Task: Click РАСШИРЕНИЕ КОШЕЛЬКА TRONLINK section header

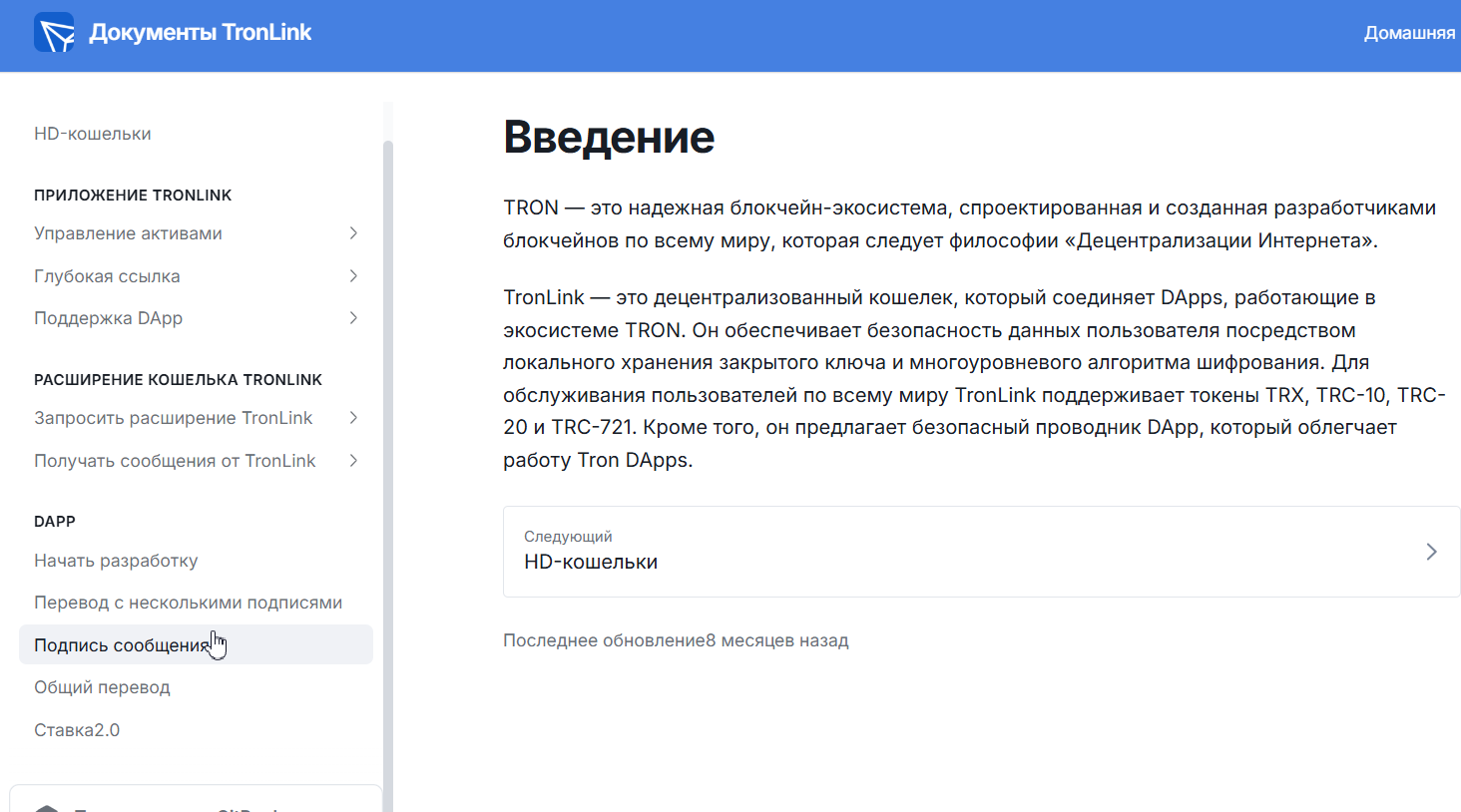Action: 178,380
